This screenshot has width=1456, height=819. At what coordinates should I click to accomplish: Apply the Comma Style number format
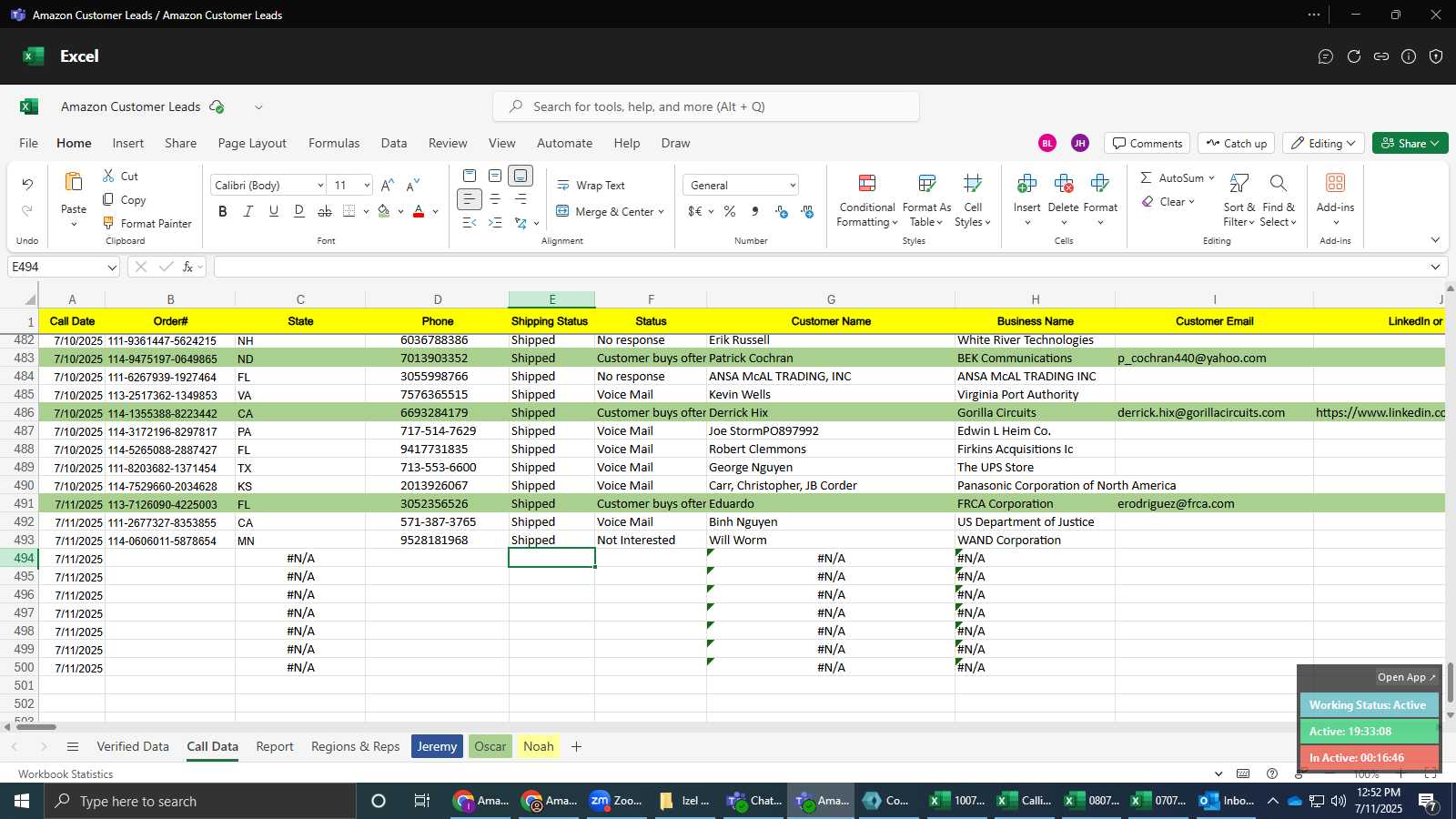pyautogui.click(x=754, y=211)
